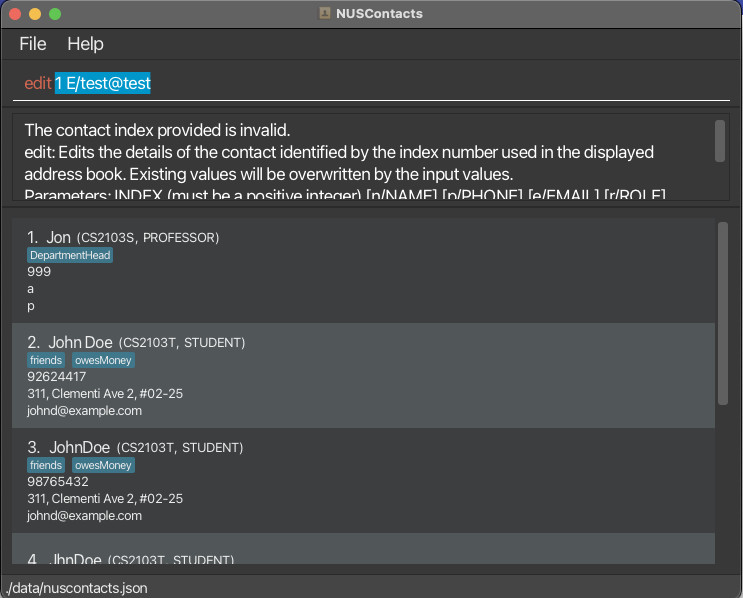
Task: Click 'The contact index provided is invalid.' message
Action: coord(157,130)
